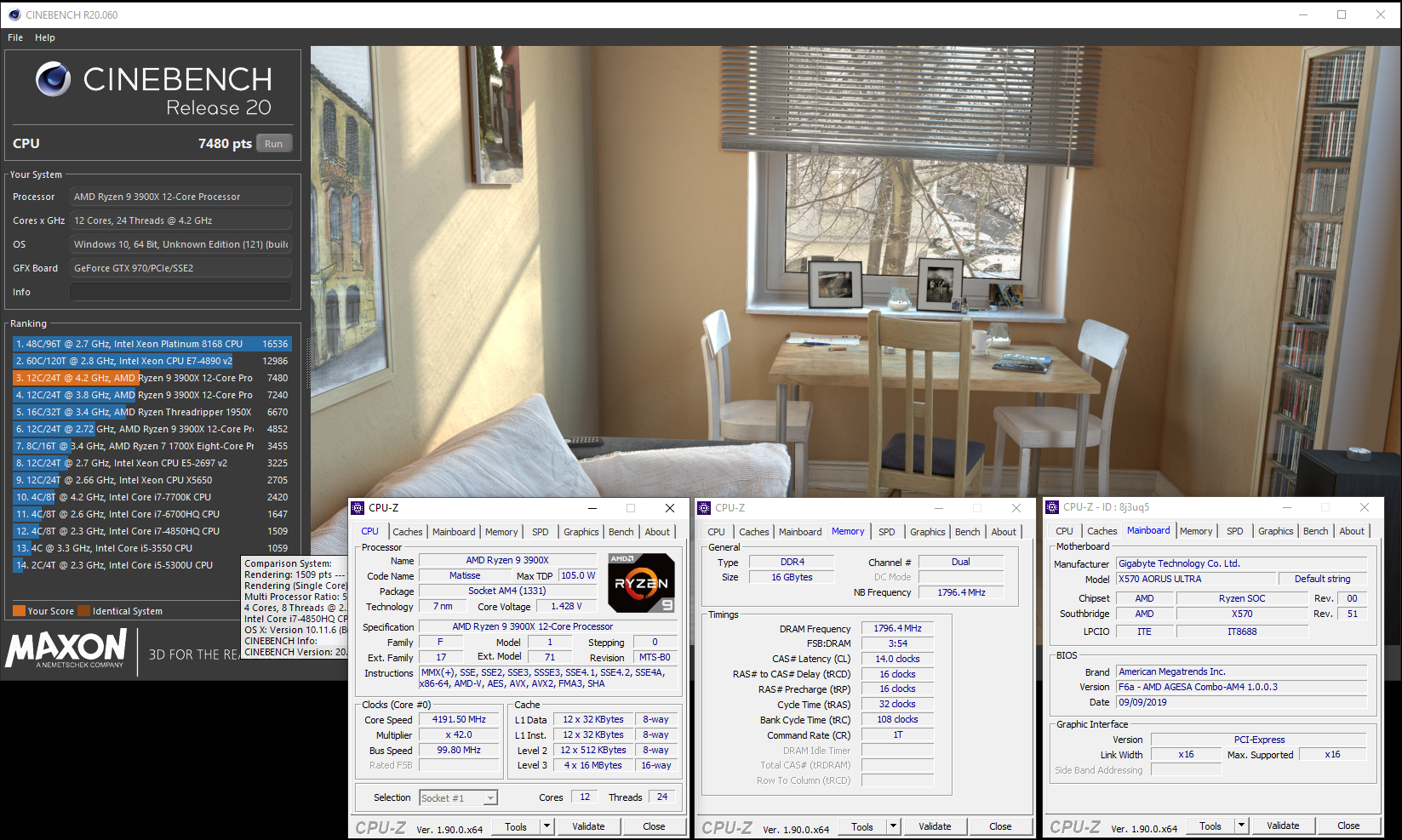Viewport: 1402px width, 840px height.
Task: Click the CPU-Z chip icon in first window
Action: tap(358, 508)
